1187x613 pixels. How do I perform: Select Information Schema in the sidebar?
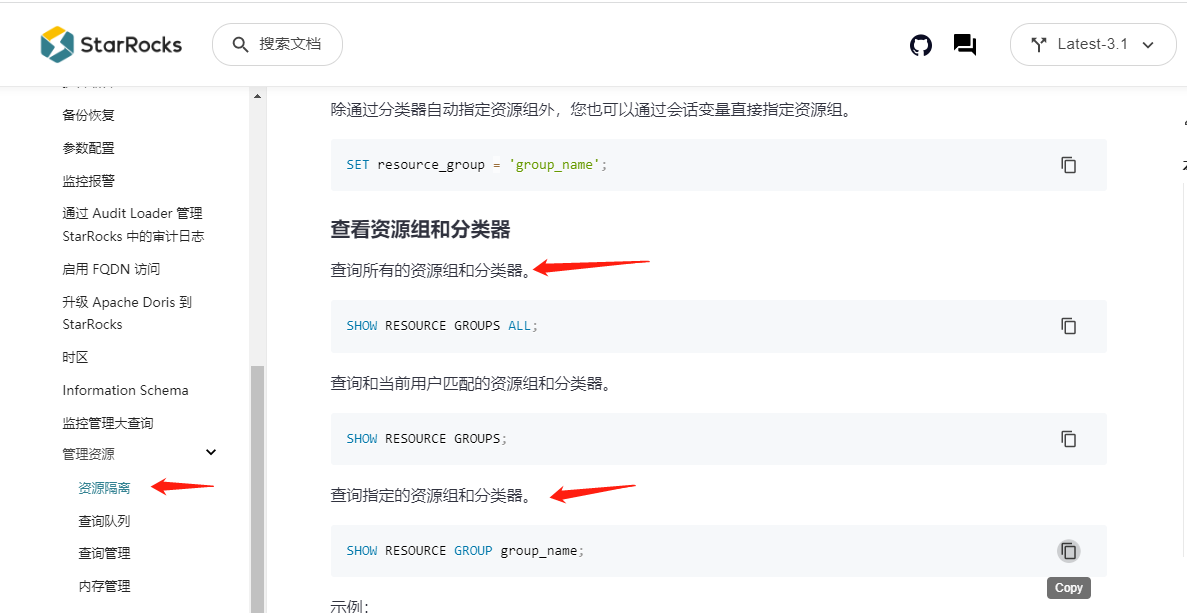[125, 390]
